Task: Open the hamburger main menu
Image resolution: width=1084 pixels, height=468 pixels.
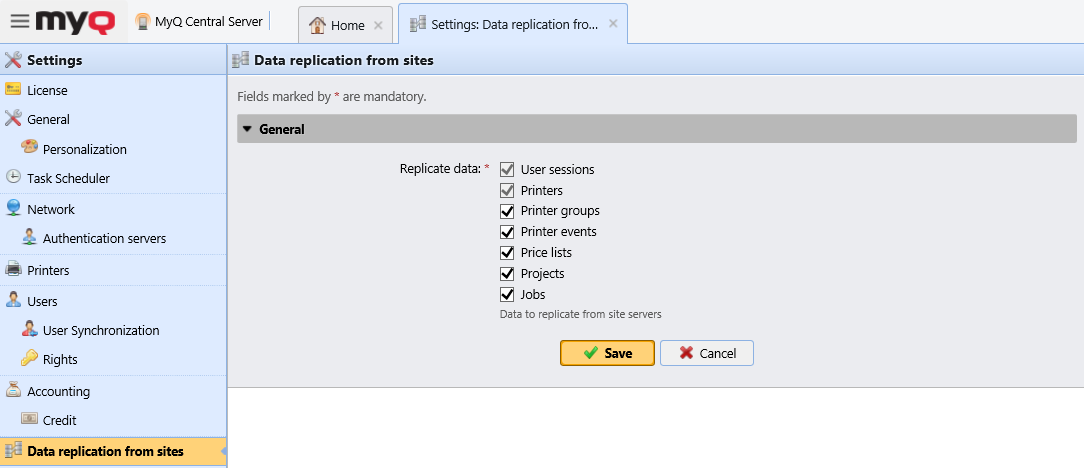Action: pyautogui.click(x=19, y=21)
